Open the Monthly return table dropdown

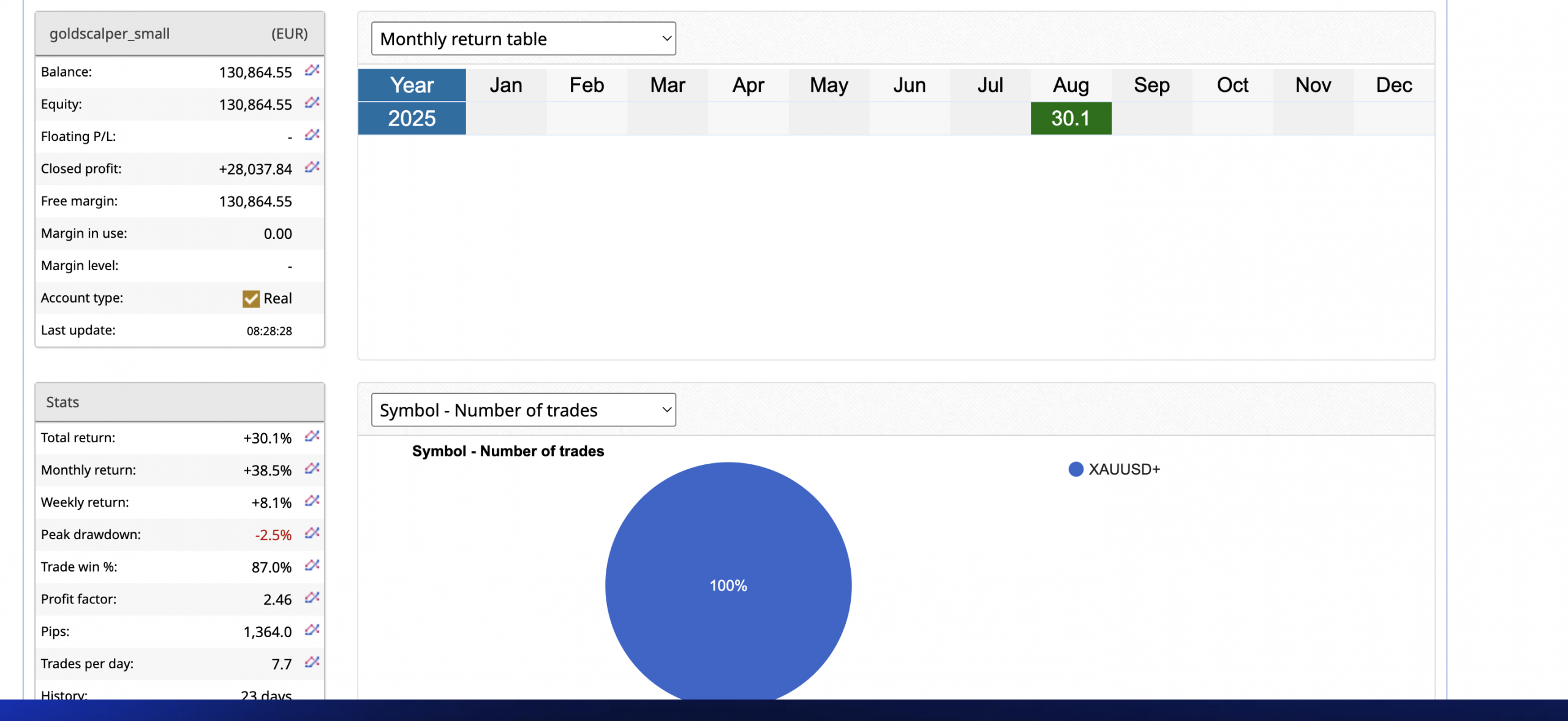coord(523,39)
